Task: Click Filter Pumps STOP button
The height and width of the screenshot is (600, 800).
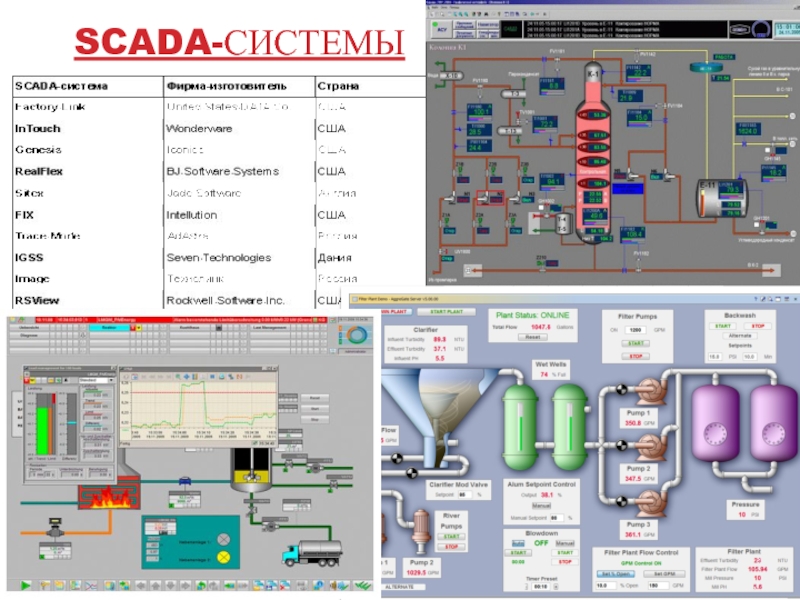Action: pyautogui.click(x=636, y=354)
